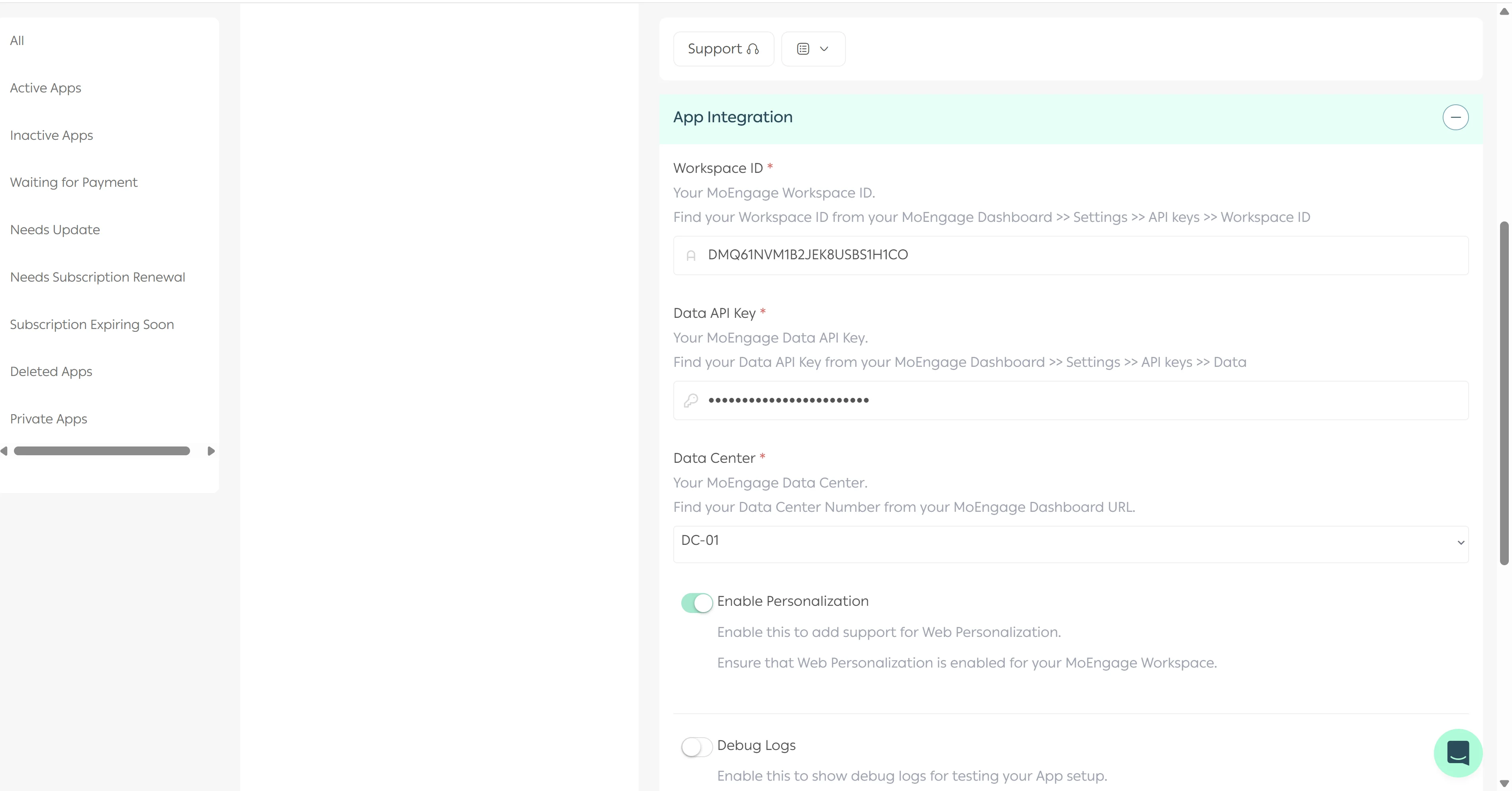
Task: Open the chat widget bubble
Action: coord(1458,753)
